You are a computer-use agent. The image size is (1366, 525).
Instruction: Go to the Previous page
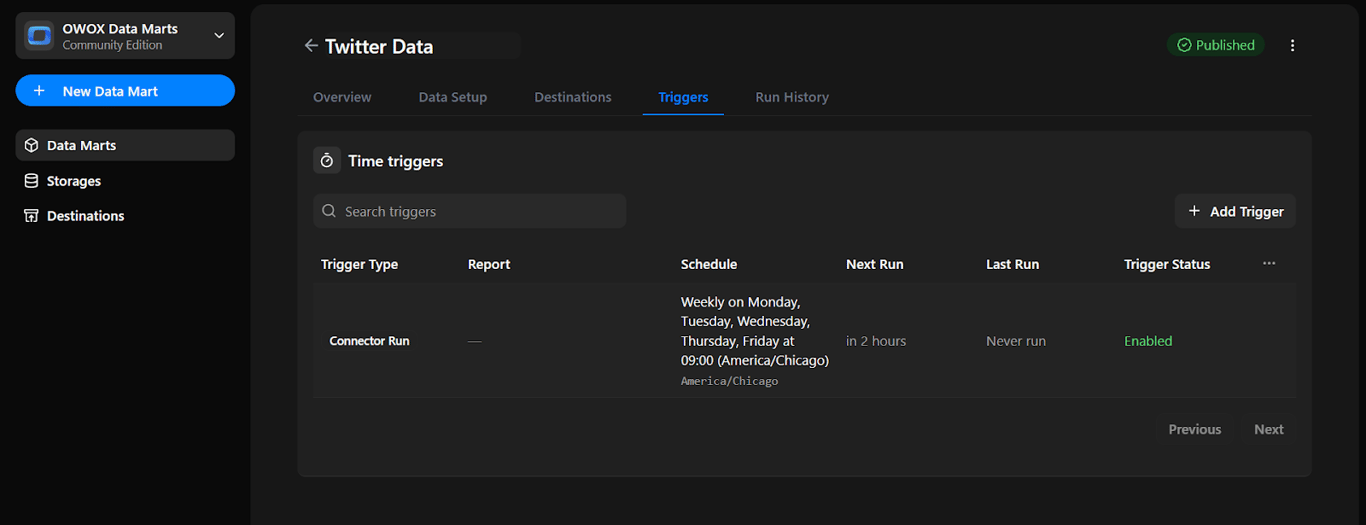click(x=1195, y=429)
